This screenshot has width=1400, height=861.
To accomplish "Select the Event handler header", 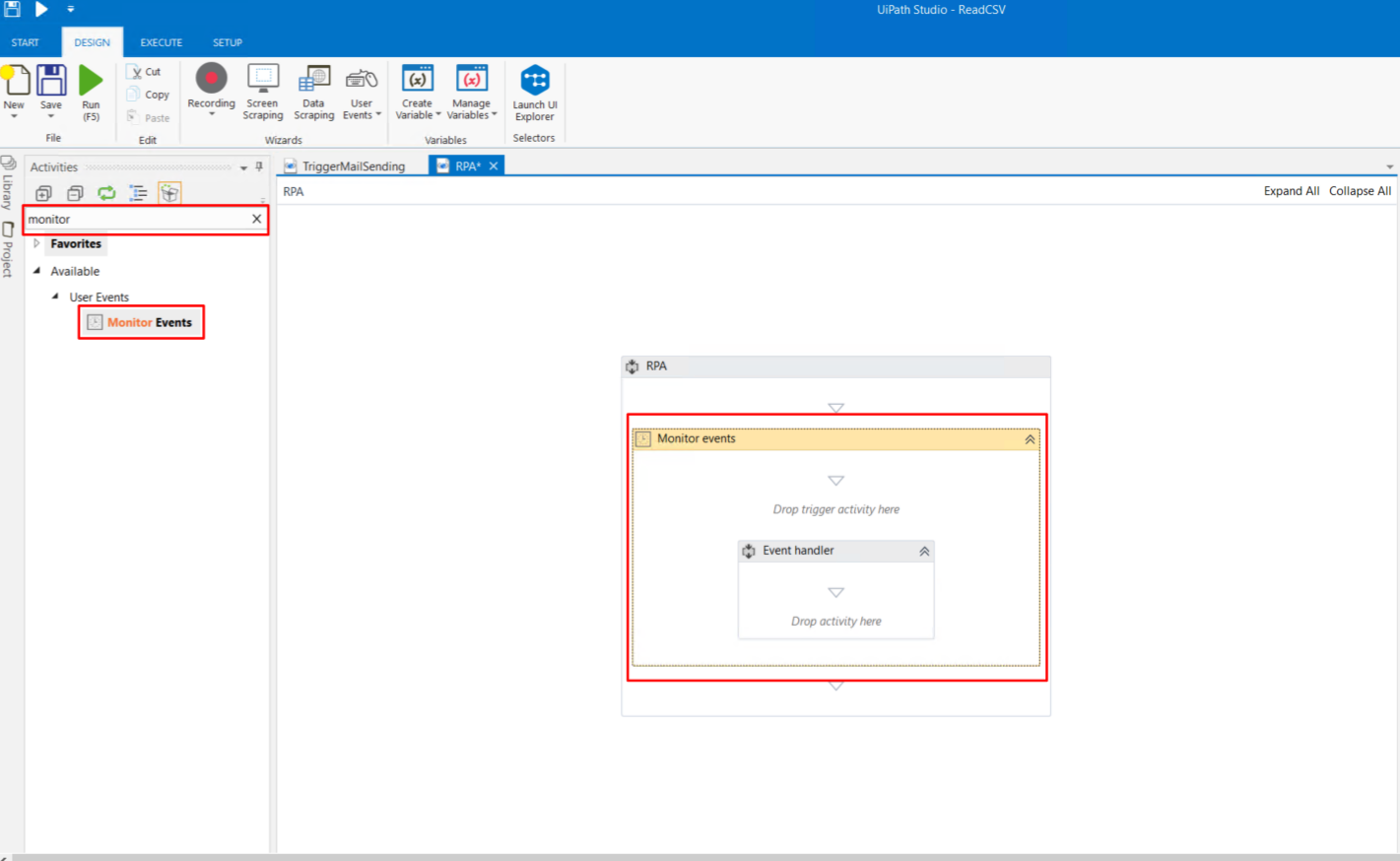I will pyautogui.click(x=836, y=551).
